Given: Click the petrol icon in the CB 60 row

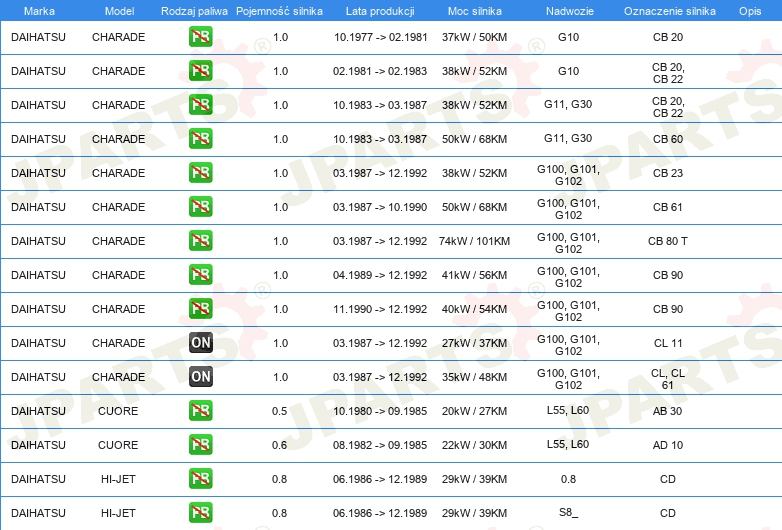Looking at the screenshot, I should click(x=200, y=139).
